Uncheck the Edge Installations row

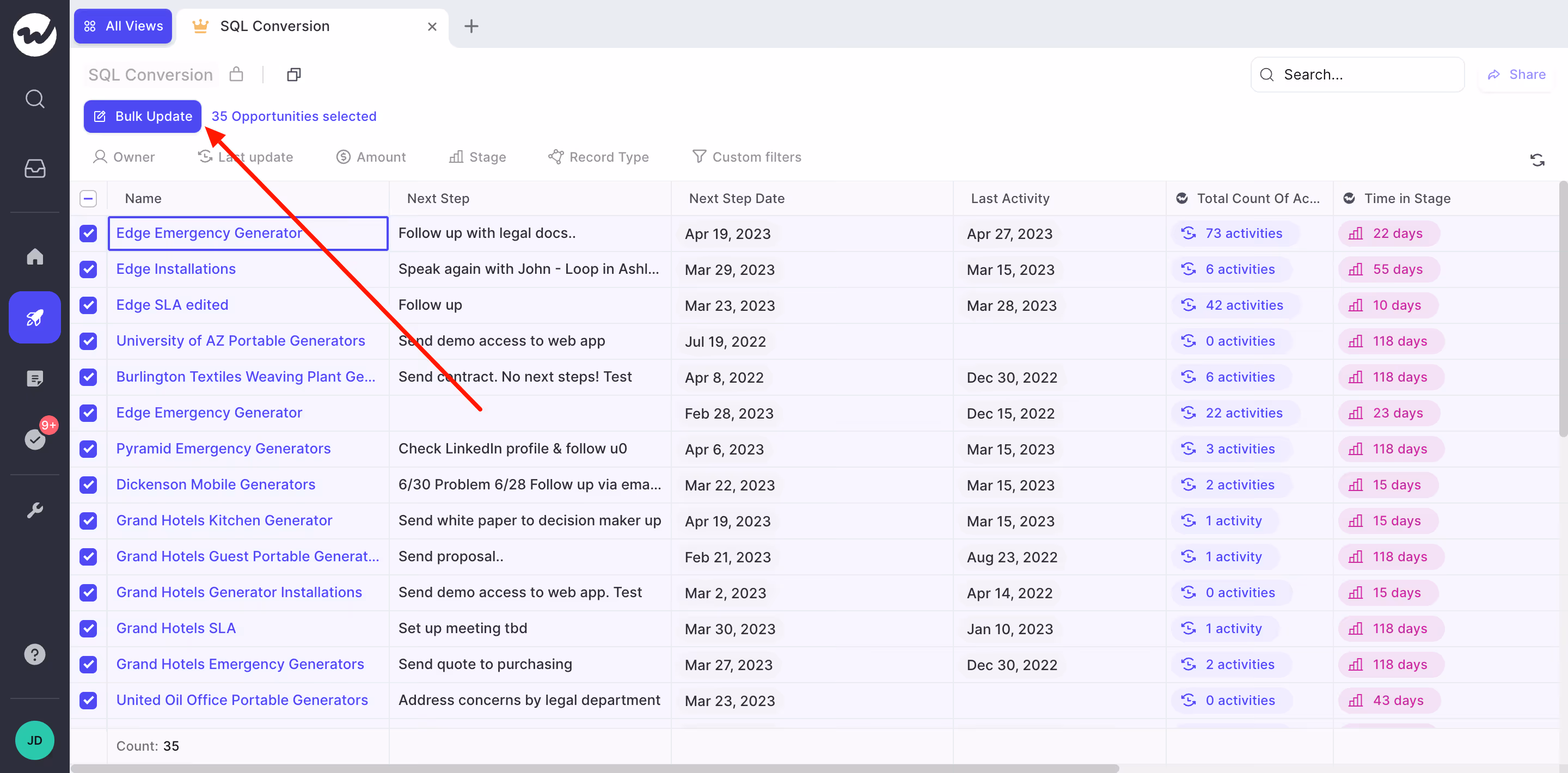88,269
